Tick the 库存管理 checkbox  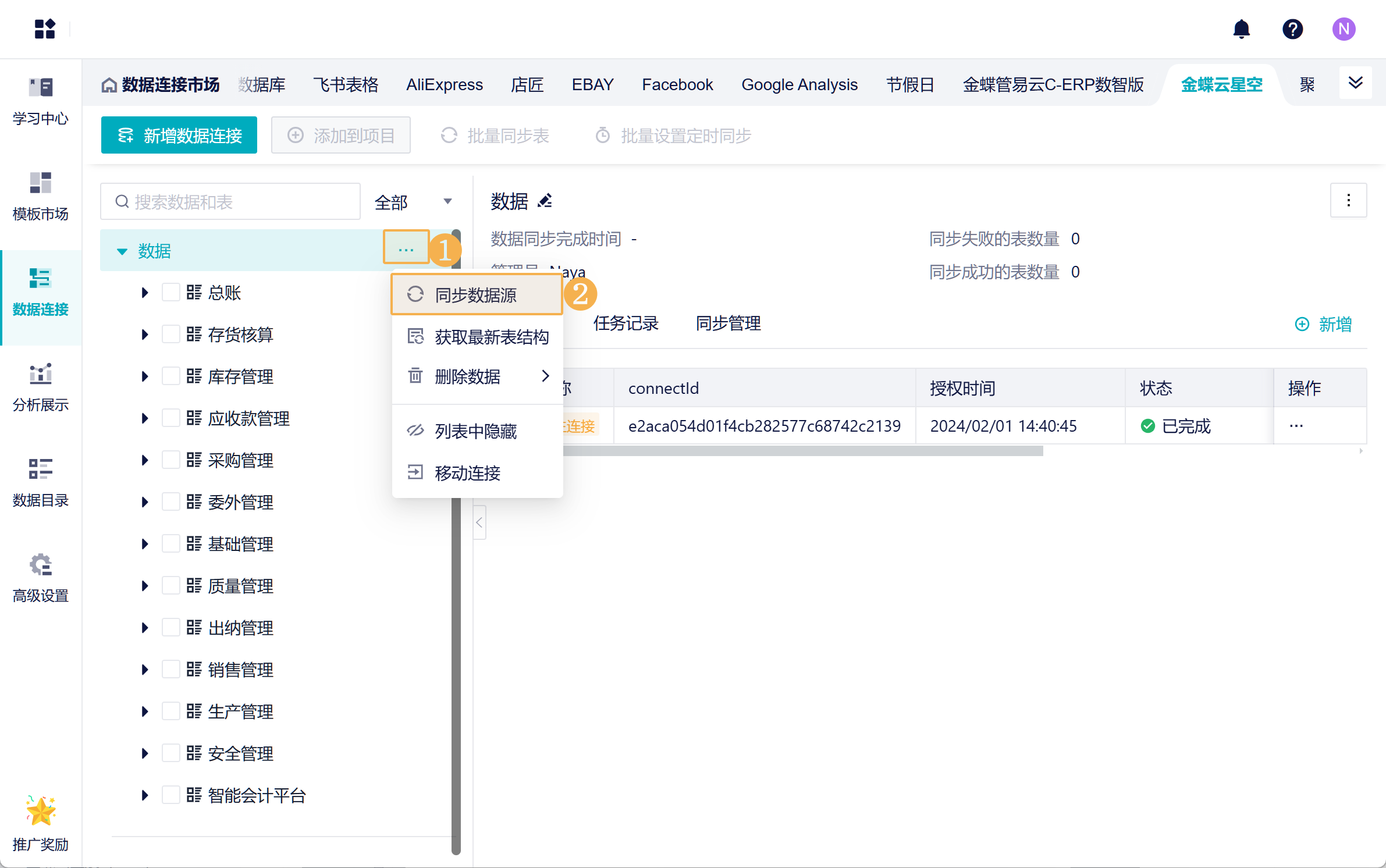(170, 376)
